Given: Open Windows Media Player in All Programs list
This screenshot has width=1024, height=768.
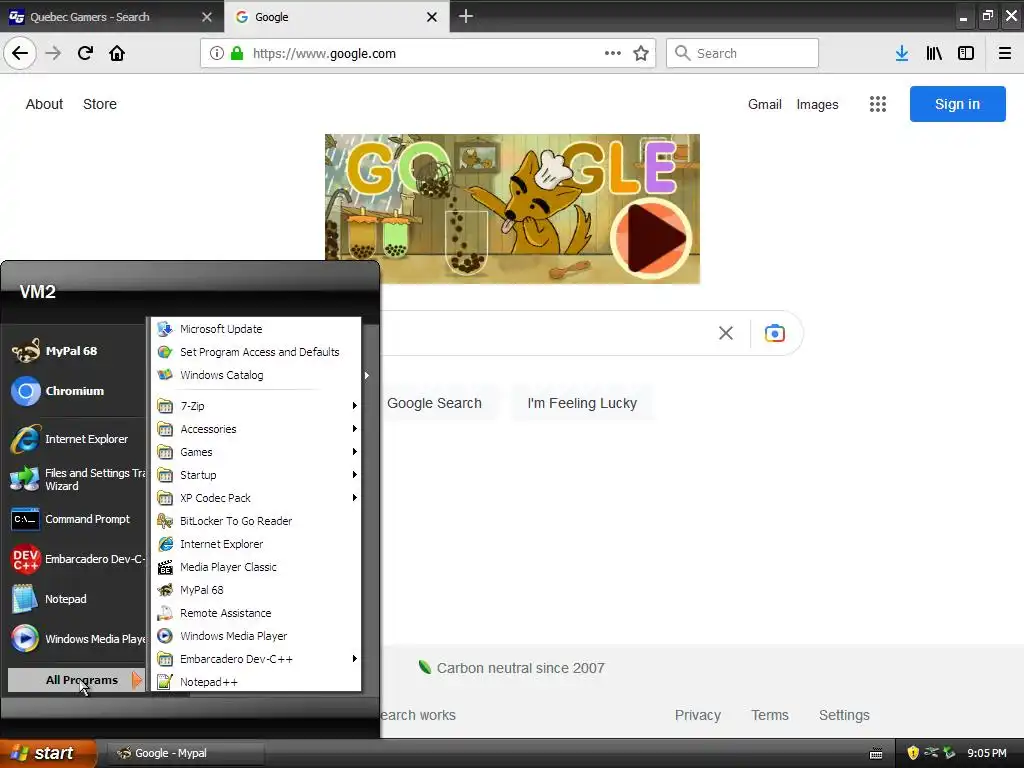Looking at the screenshot, I should [x=256, y=636].
